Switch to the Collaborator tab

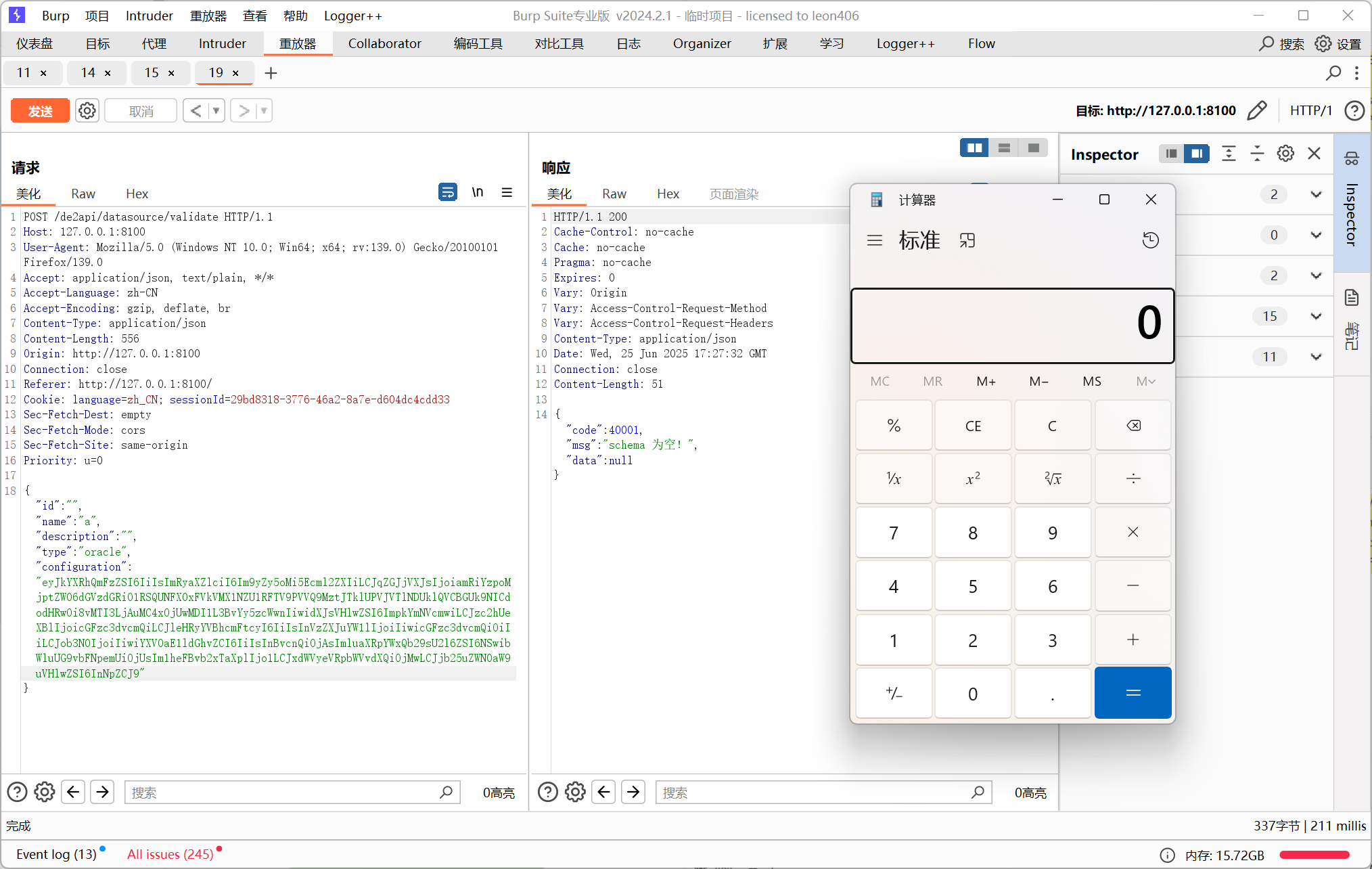(384, 44)
